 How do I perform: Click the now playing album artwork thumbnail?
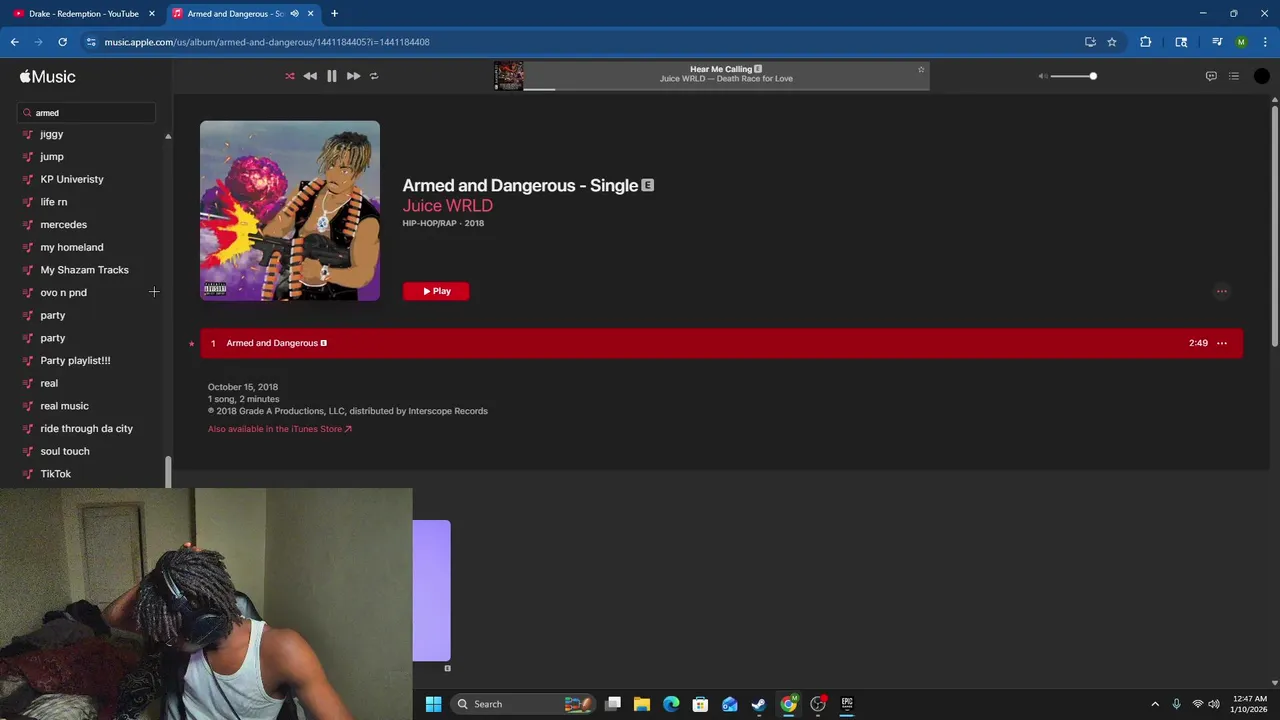(508, 76)
